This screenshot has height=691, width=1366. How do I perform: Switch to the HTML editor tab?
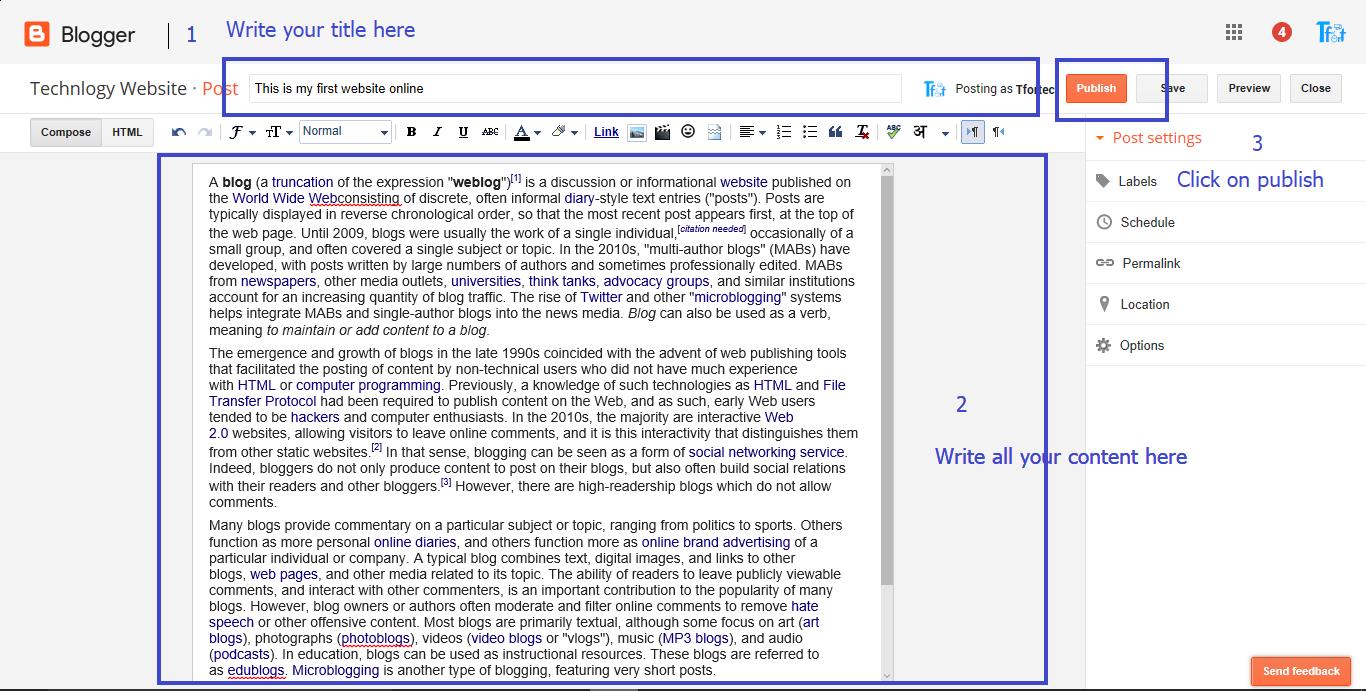(x=127, y=132)
